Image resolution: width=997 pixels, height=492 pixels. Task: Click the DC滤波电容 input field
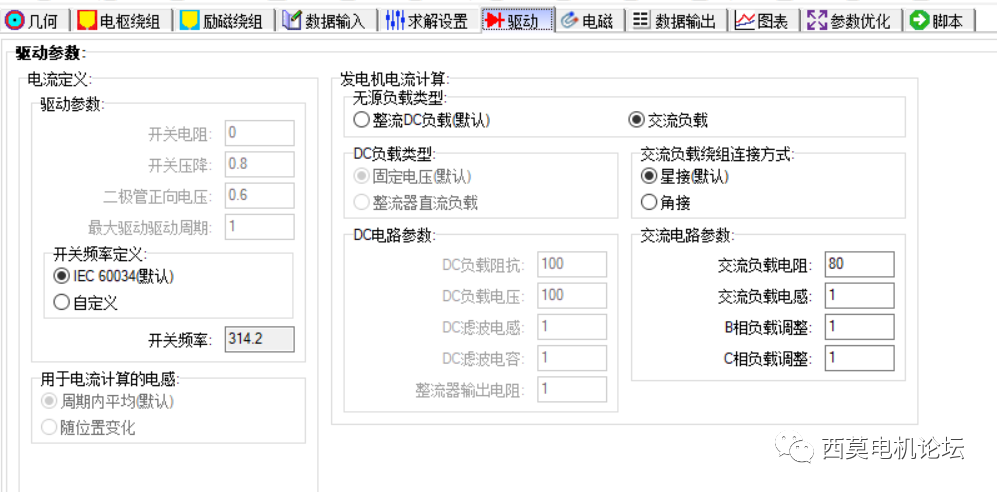click(572, 359)
